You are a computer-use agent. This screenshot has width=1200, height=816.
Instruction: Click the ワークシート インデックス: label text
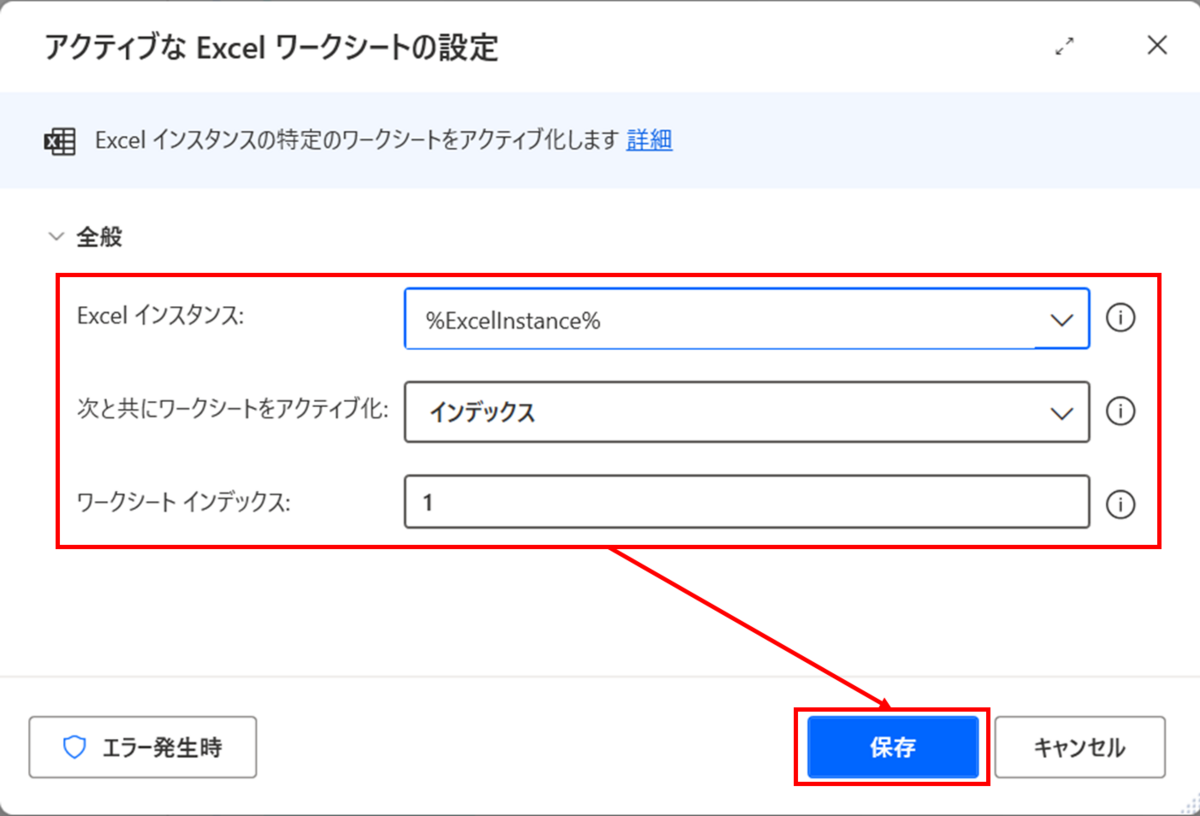point(183,503)
